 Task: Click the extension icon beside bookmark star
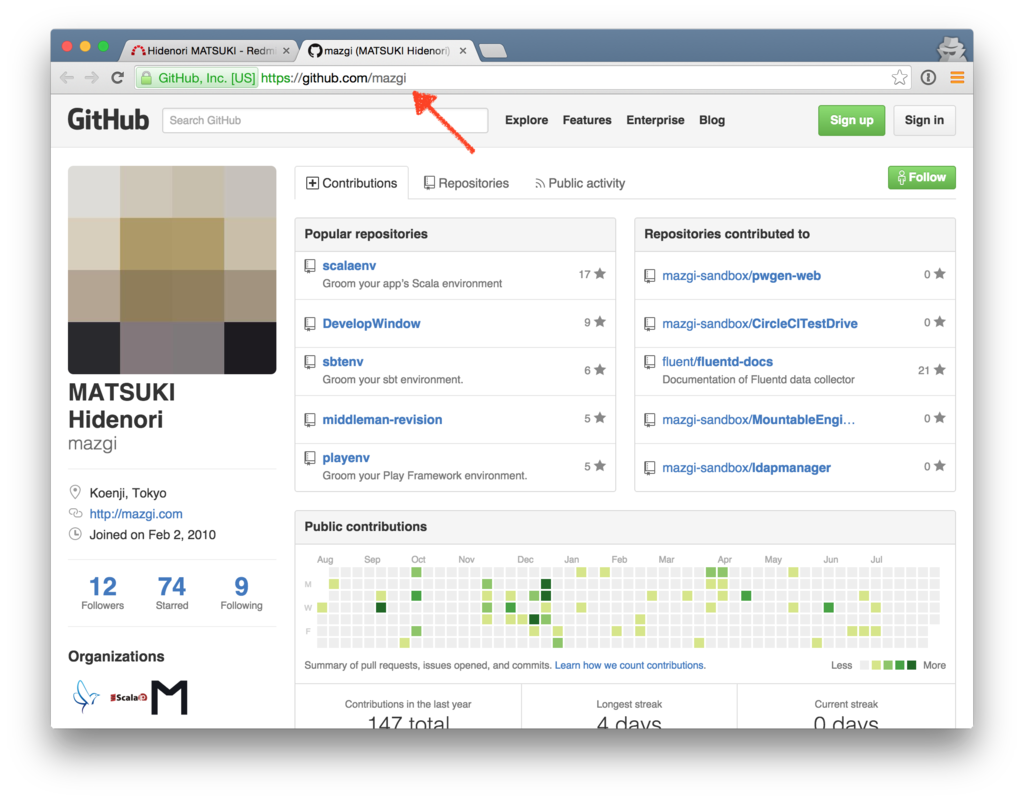928,78
